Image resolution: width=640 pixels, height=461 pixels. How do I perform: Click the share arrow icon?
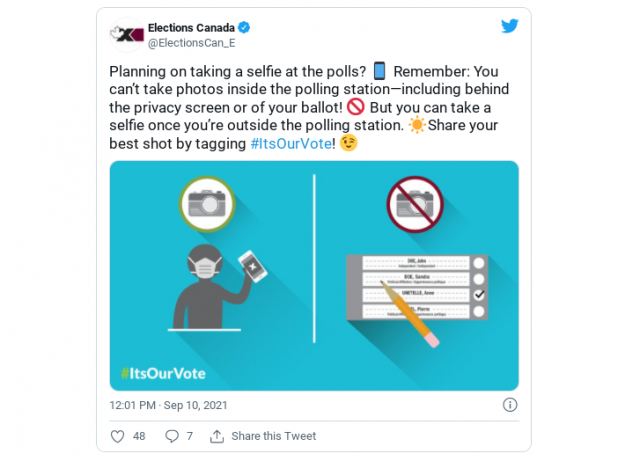[216, 436]
